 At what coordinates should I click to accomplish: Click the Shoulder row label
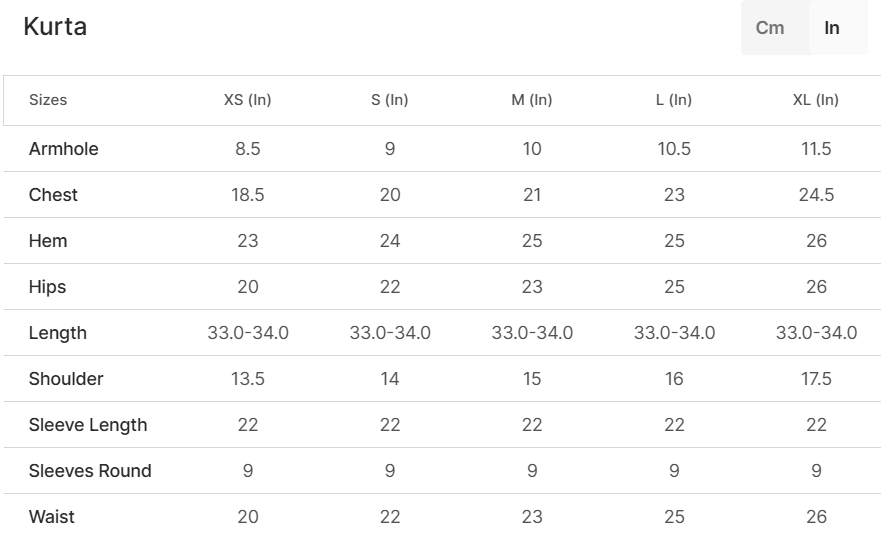point(66,379)
